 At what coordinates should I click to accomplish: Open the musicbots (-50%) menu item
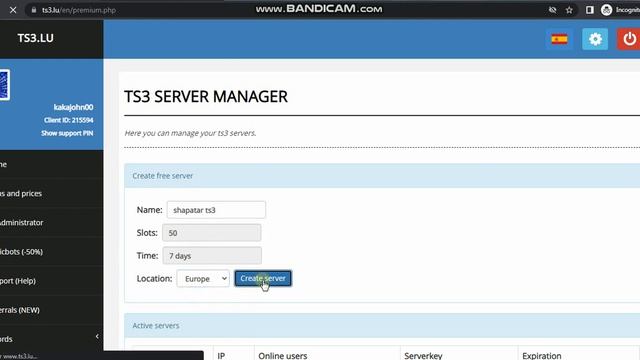click(x=51, y=252)
